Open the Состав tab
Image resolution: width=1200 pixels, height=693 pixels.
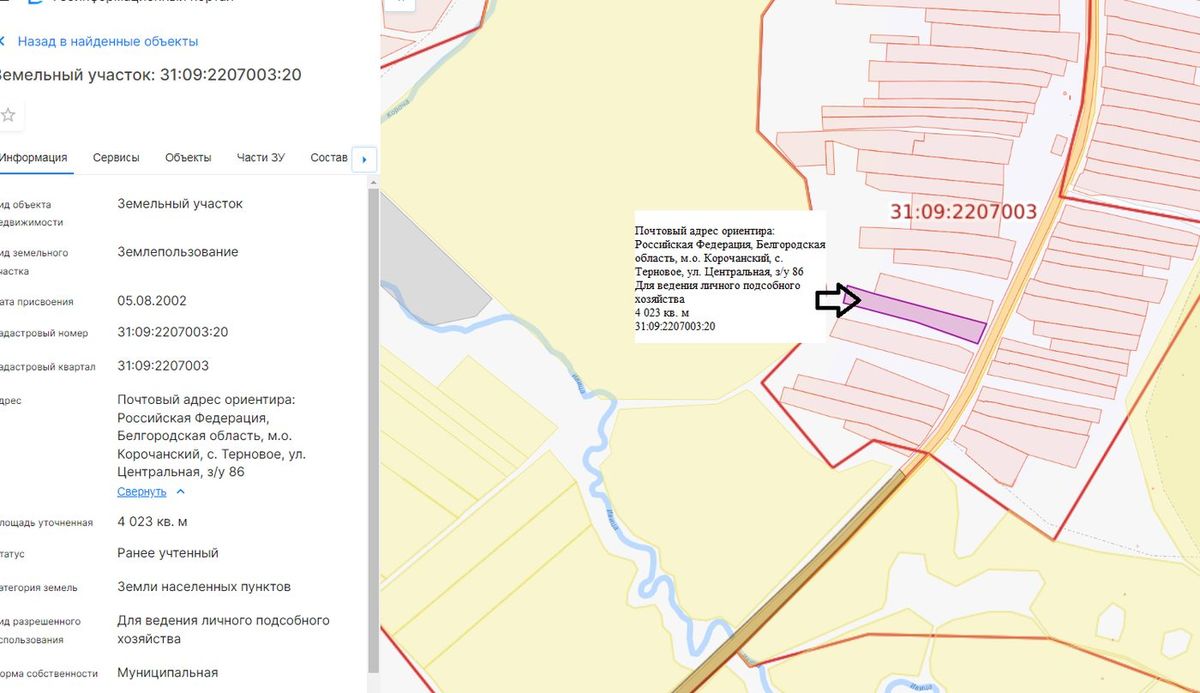(329, 157)
